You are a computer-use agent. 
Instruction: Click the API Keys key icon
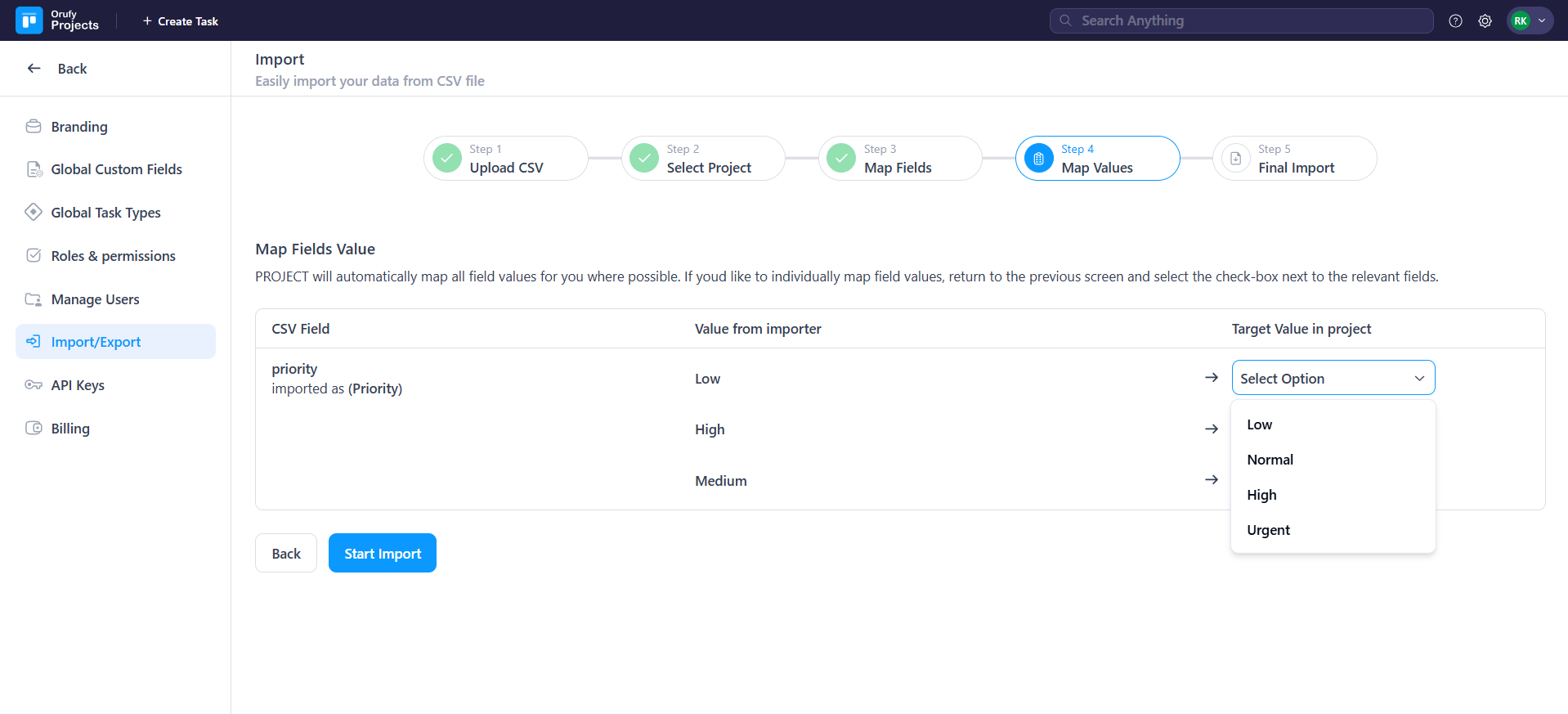coord(34,385)
